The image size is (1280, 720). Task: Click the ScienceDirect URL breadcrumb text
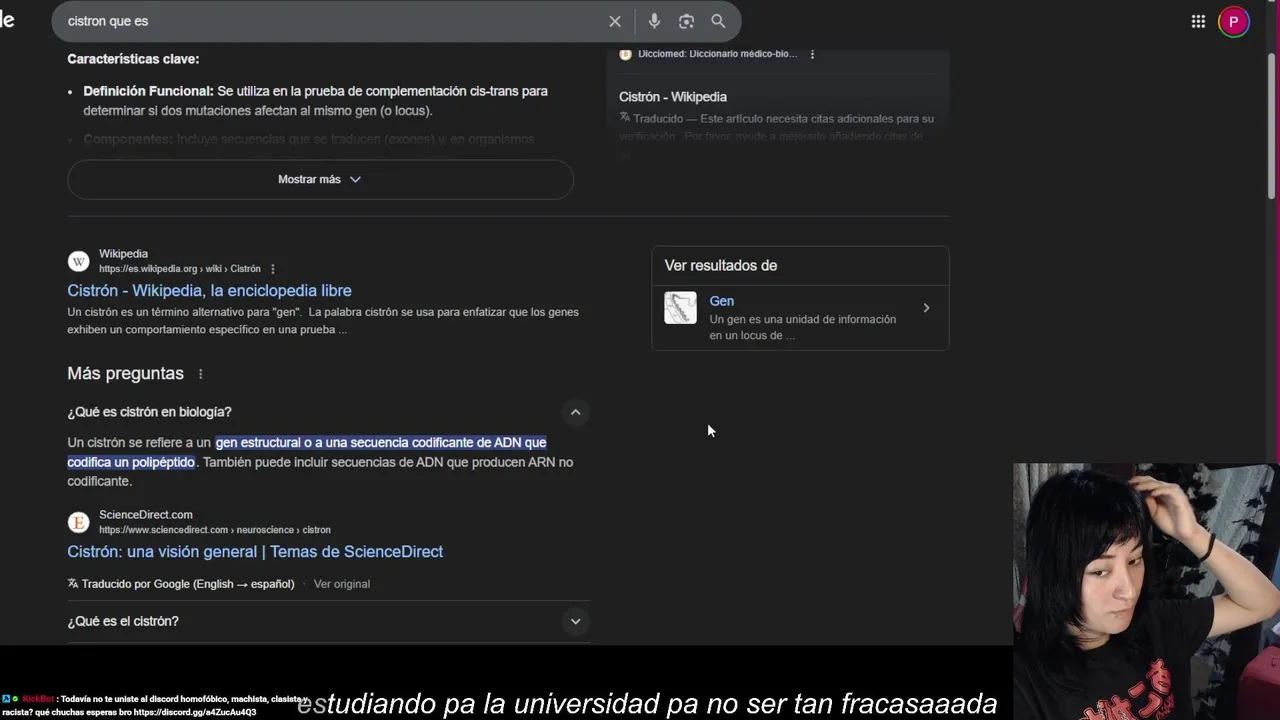[x=215, y=530]
